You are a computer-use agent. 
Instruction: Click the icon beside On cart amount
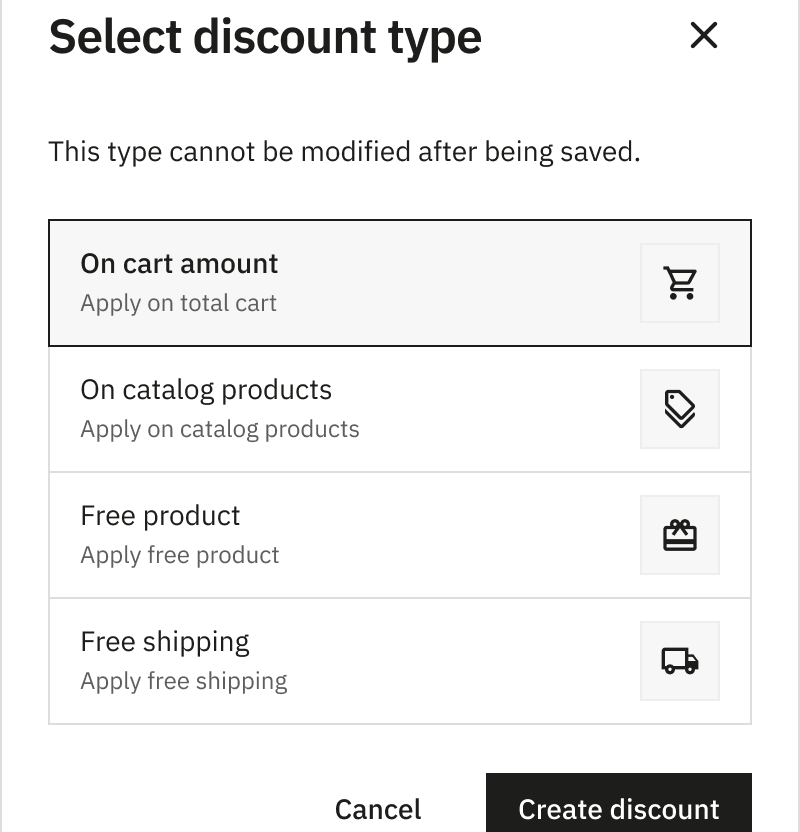point(680,283)
